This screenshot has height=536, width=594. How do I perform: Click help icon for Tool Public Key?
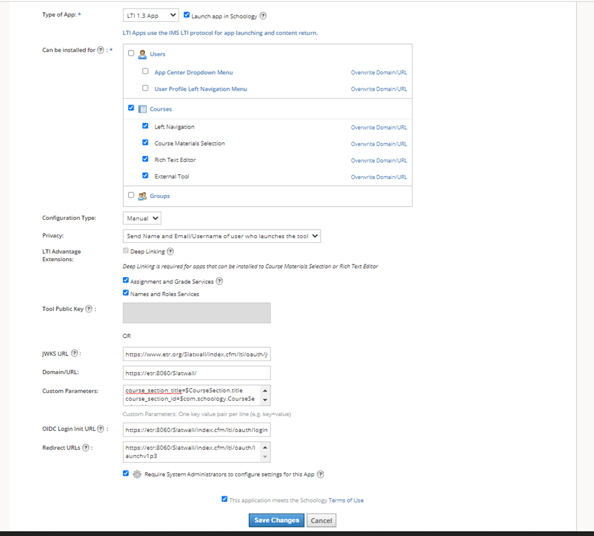click(89, 309)
